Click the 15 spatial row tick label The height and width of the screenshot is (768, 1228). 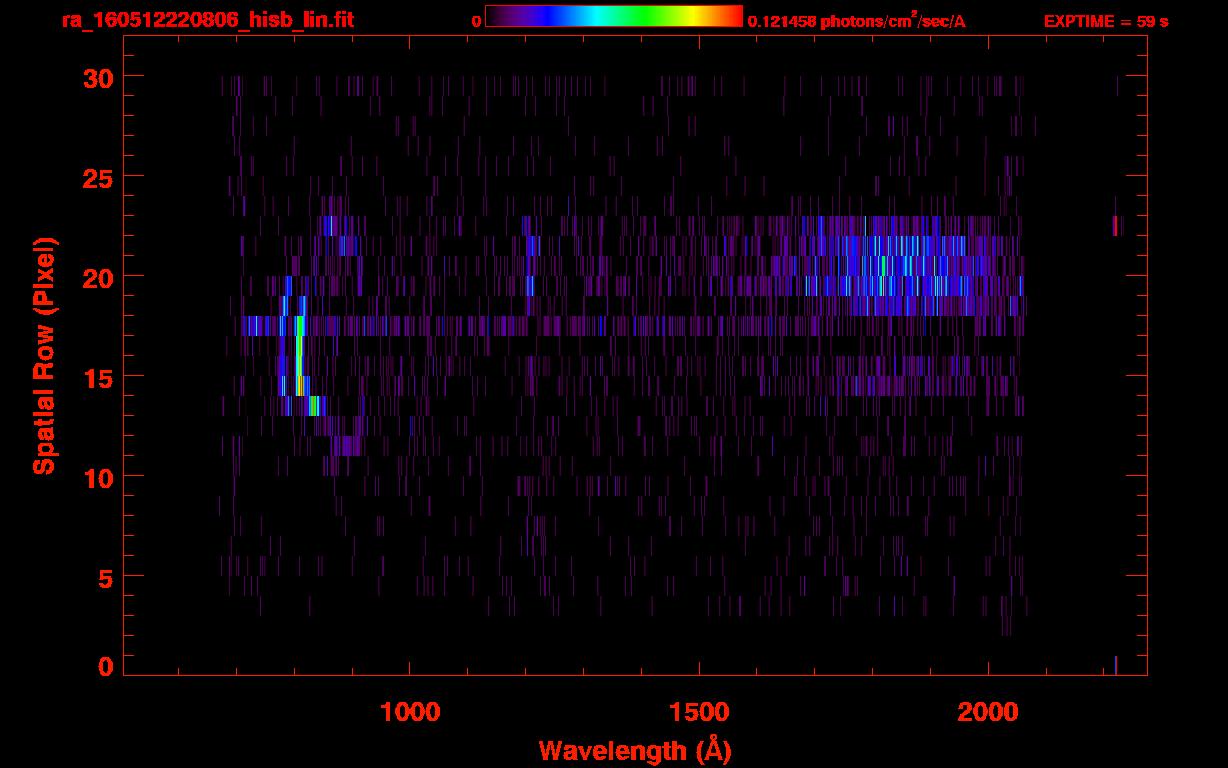(x=97, y=377)
